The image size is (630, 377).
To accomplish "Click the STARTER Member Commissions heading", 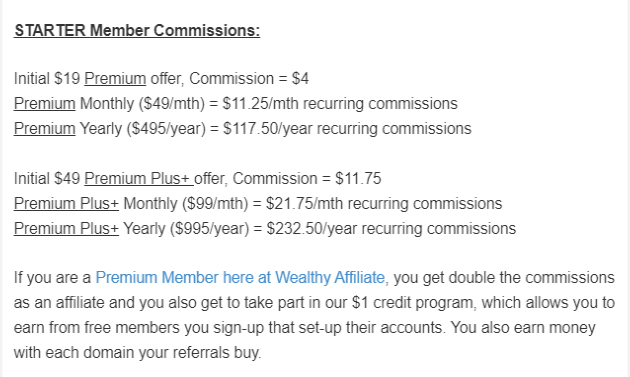I will click(137, 31).
